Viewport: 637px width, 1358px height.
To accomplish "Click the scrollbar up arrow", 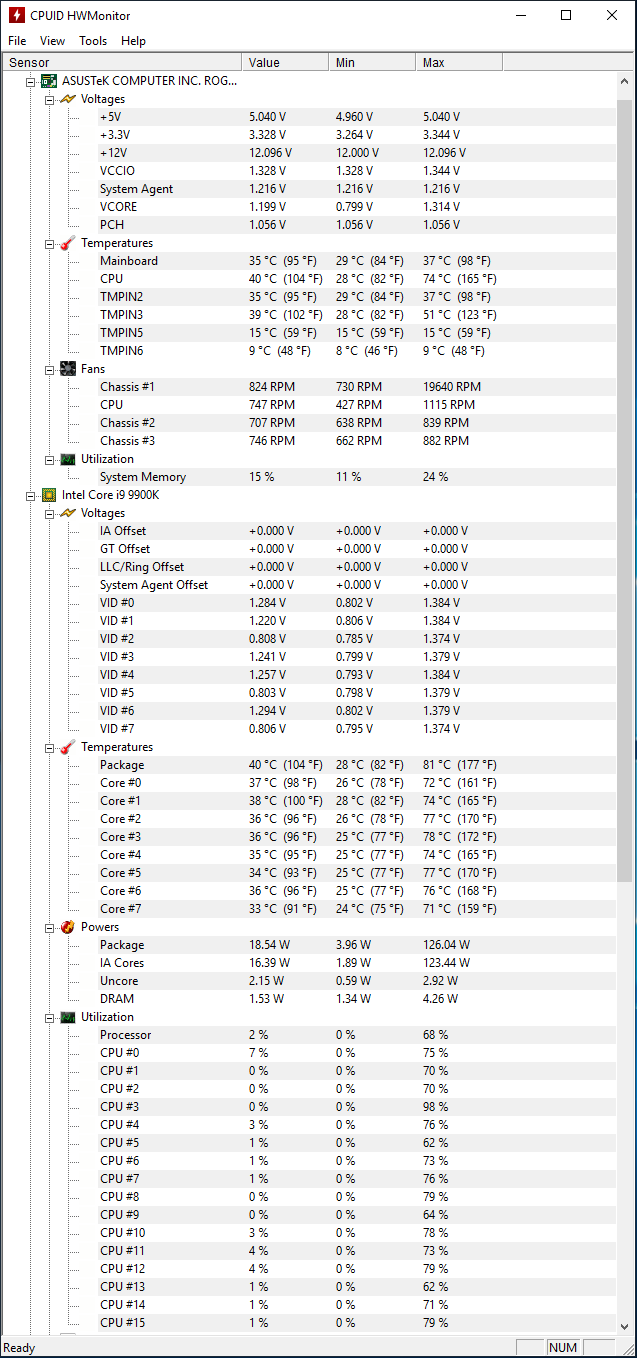I will point(625,80).
